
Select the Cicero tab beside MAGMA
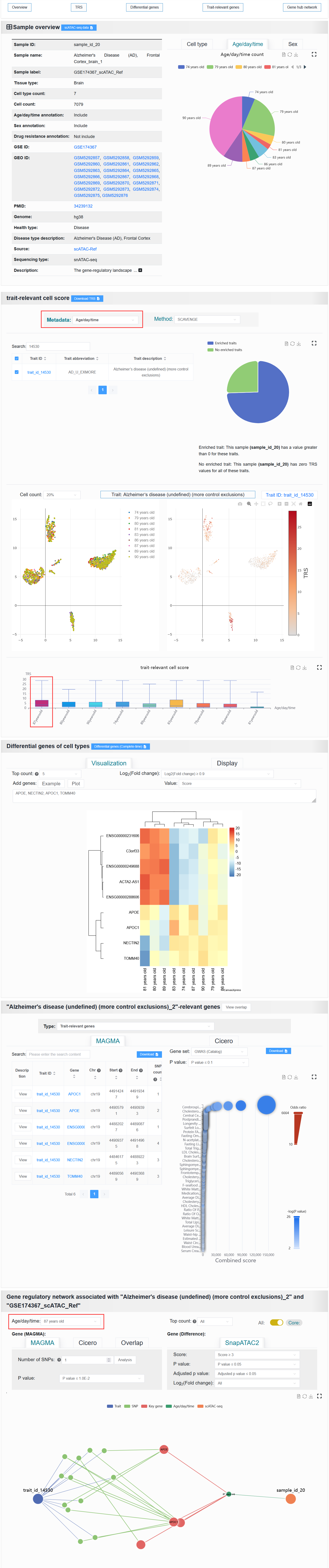click(224, 1041)
